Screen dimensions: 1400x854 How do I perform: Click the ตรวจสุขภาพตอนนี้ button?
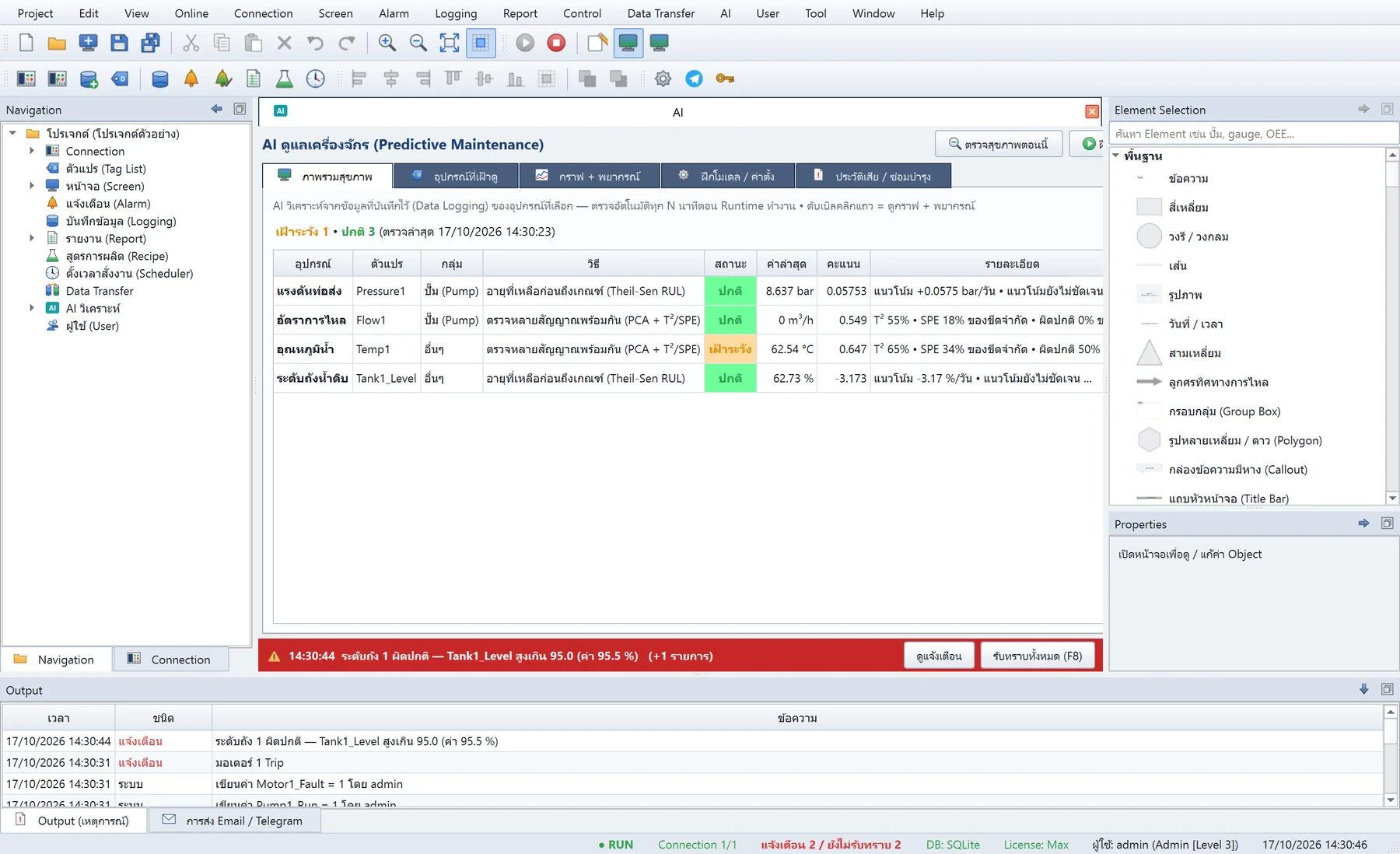999,144
